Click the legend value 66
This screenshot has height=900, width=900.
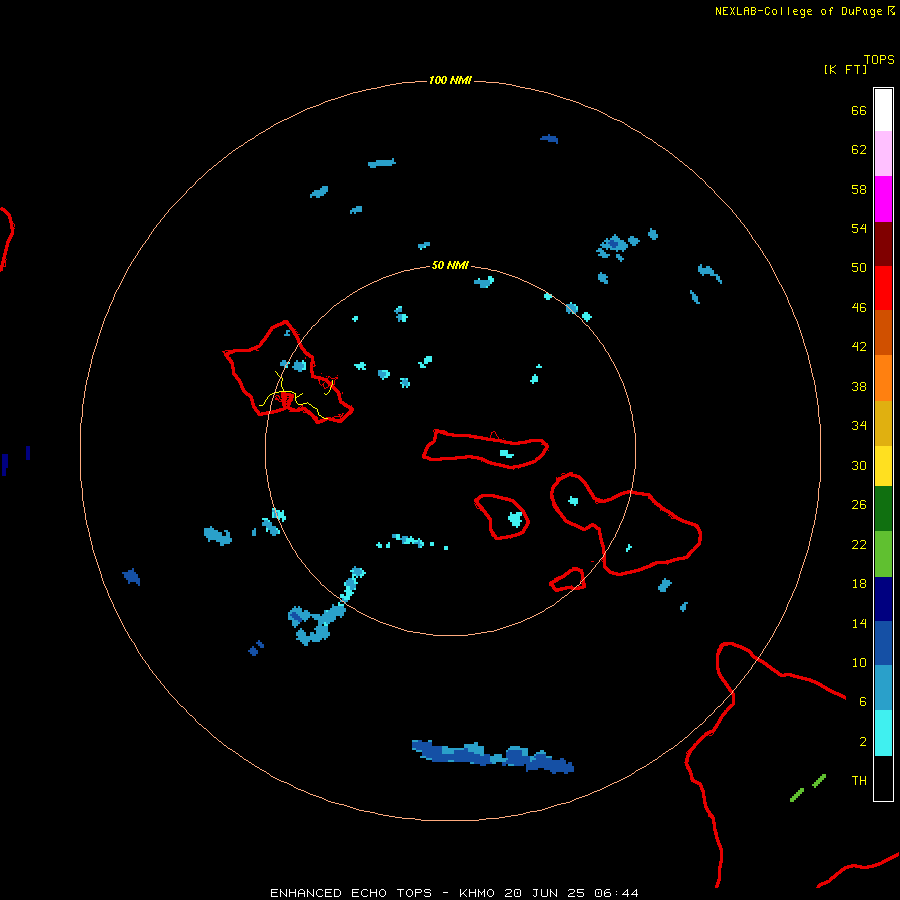pyautogui.click(x=859, y=110)
